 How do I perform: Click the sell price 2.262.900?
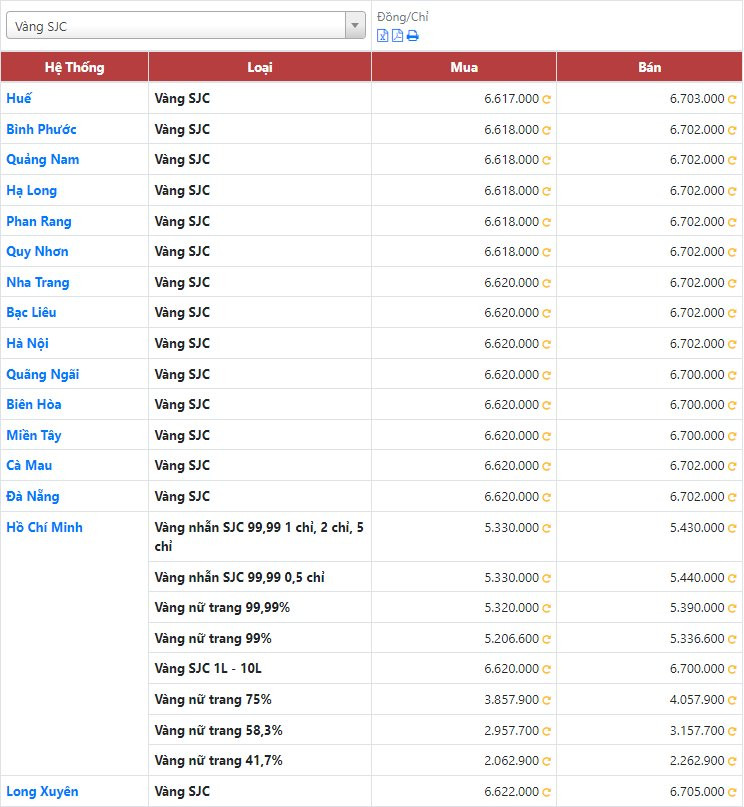point(697,761)
